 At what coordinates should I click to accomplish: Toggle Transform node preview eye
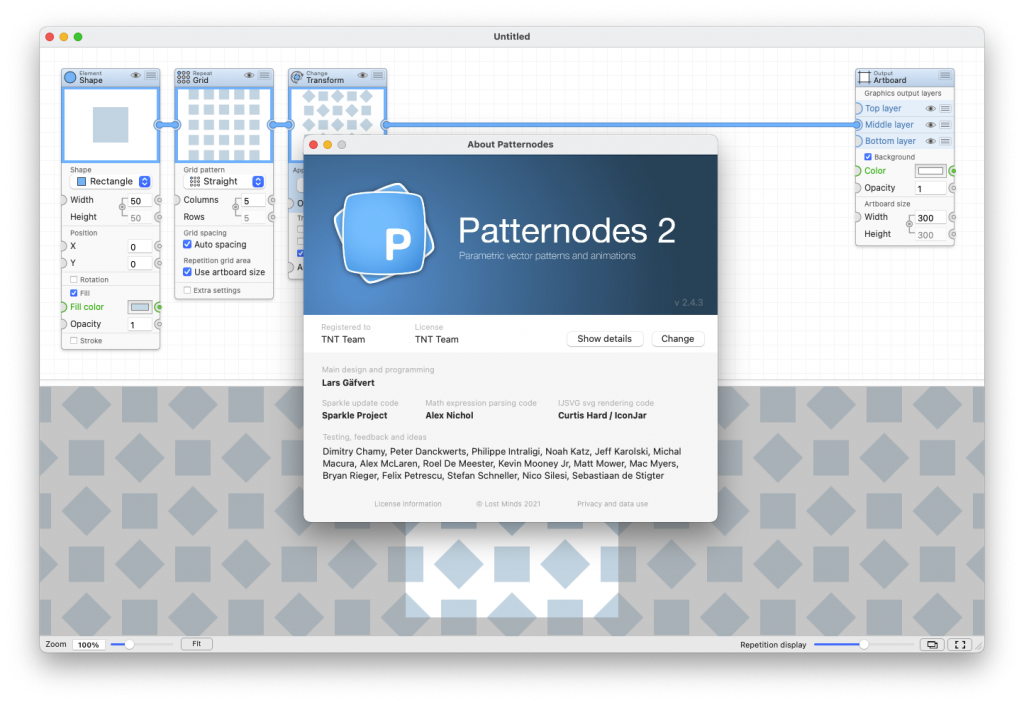[x=363, y=76]
